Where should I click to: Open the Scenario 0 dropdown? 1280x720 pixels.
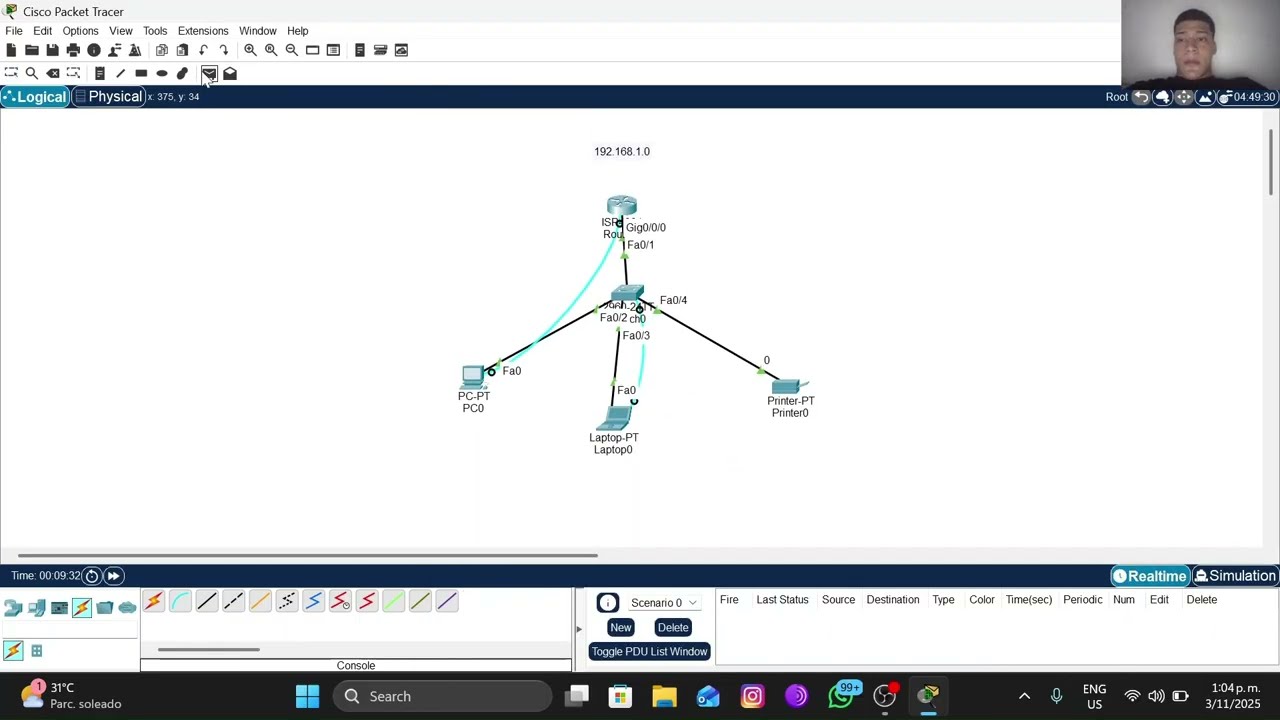point(663,603)
